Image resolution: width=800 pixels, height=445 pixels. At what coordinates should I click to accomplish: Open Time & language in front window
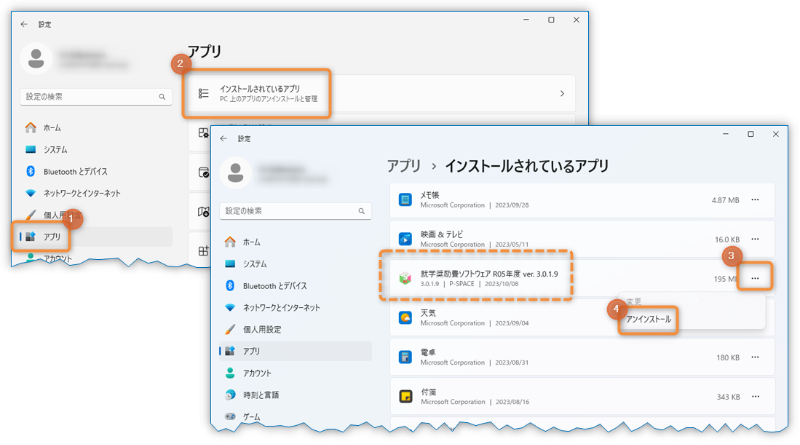coord(295,395)
